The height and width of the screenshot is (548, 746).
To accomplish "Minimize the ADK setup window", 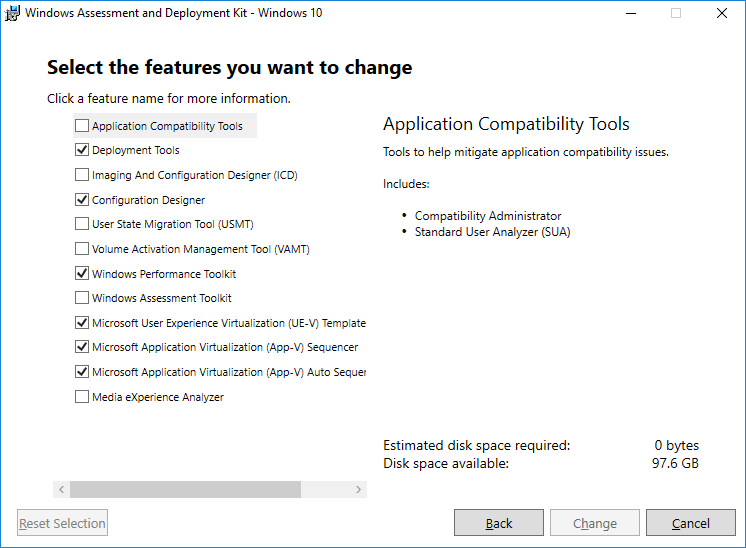I will pyautogui.click(x=631, y=13).
